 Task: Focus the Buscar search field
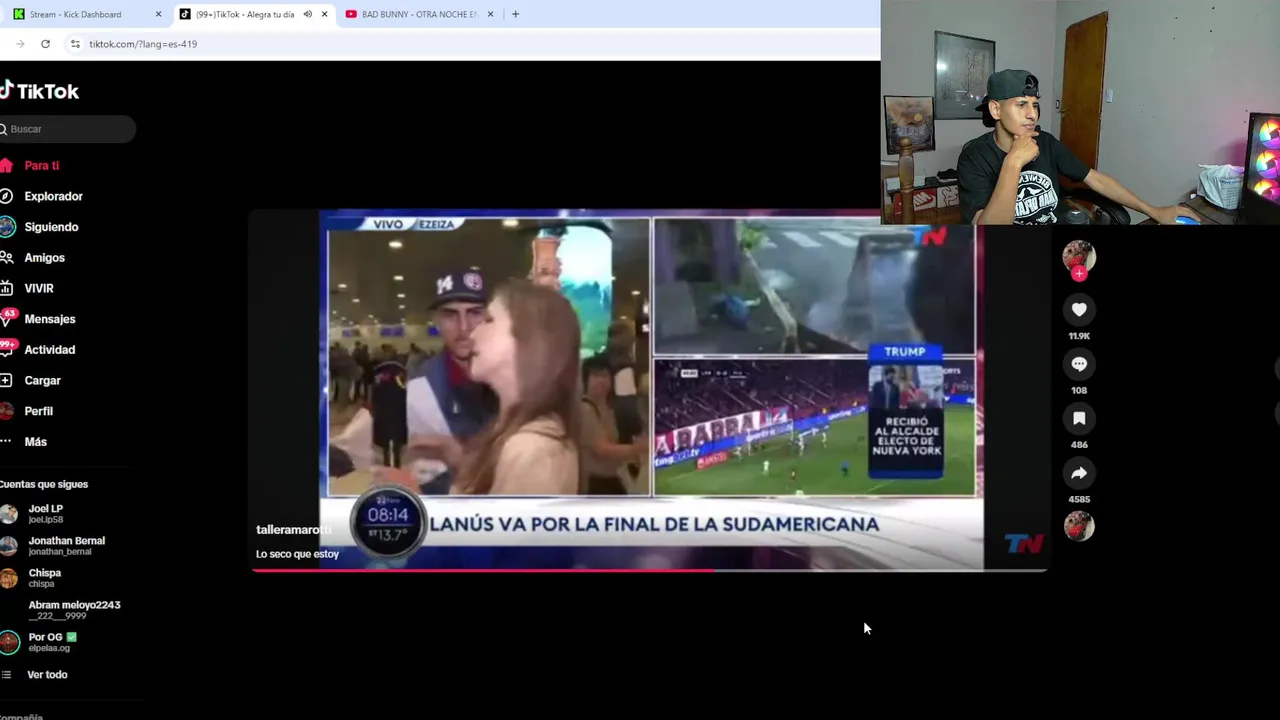point(67,129)
